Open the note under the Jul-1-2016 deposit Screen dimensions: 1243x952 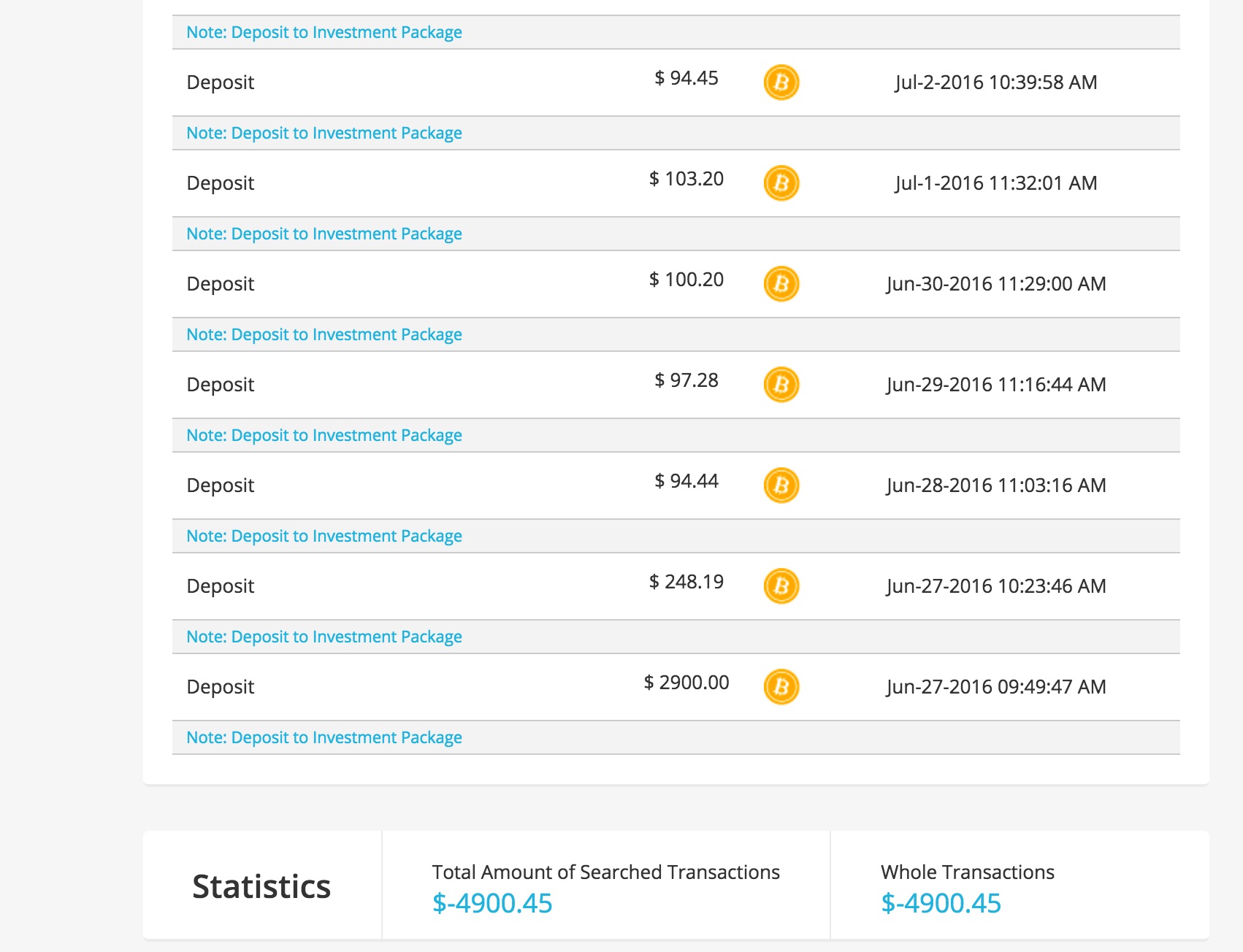[324, 234]
